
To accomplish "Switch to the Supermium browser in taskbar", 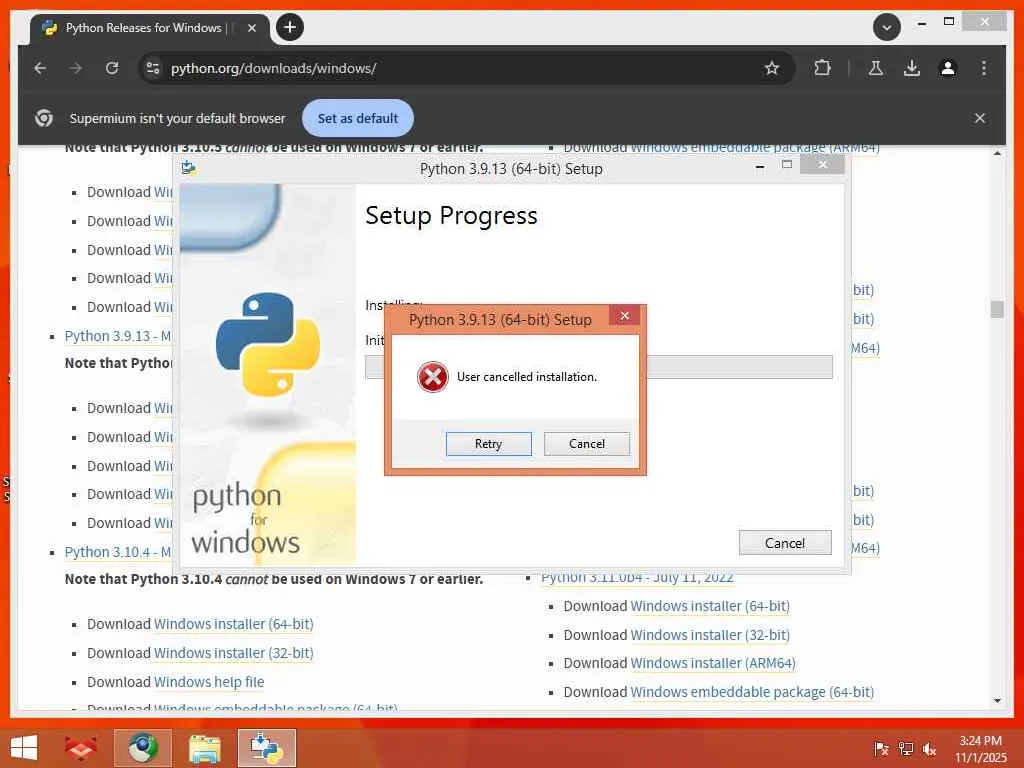I will click(x=143, y=748).
